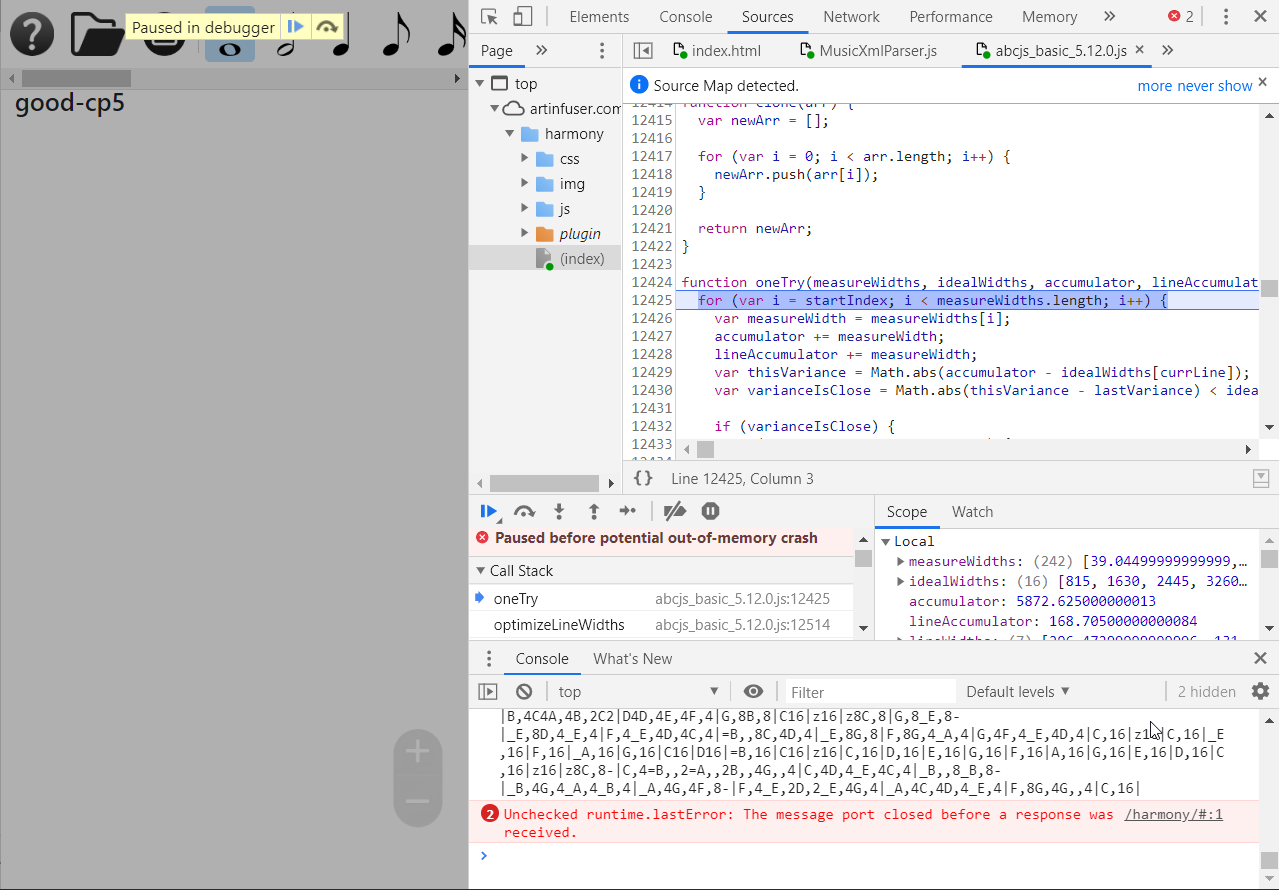This screenshot has height=890, width=1279.
Task: Expand the js folder
Action: tap(525, 209)
